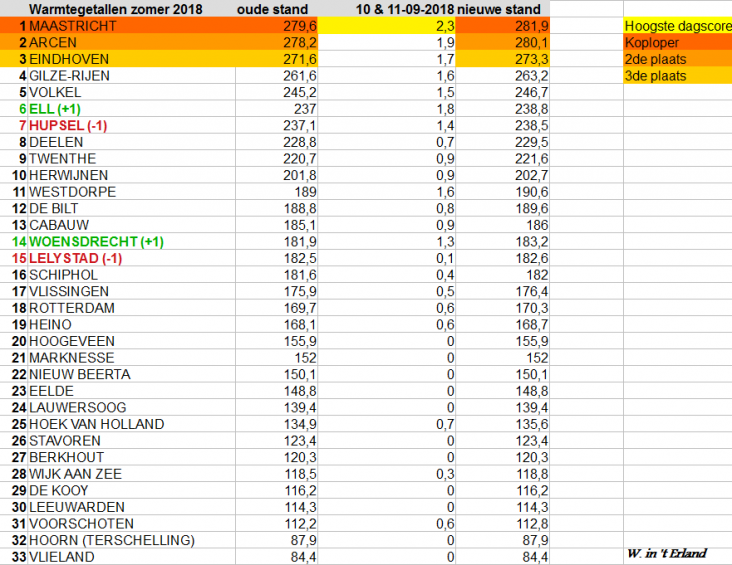
Task: Click the '10 & 11-09-2018' date header
Action: tap(406, 8)
